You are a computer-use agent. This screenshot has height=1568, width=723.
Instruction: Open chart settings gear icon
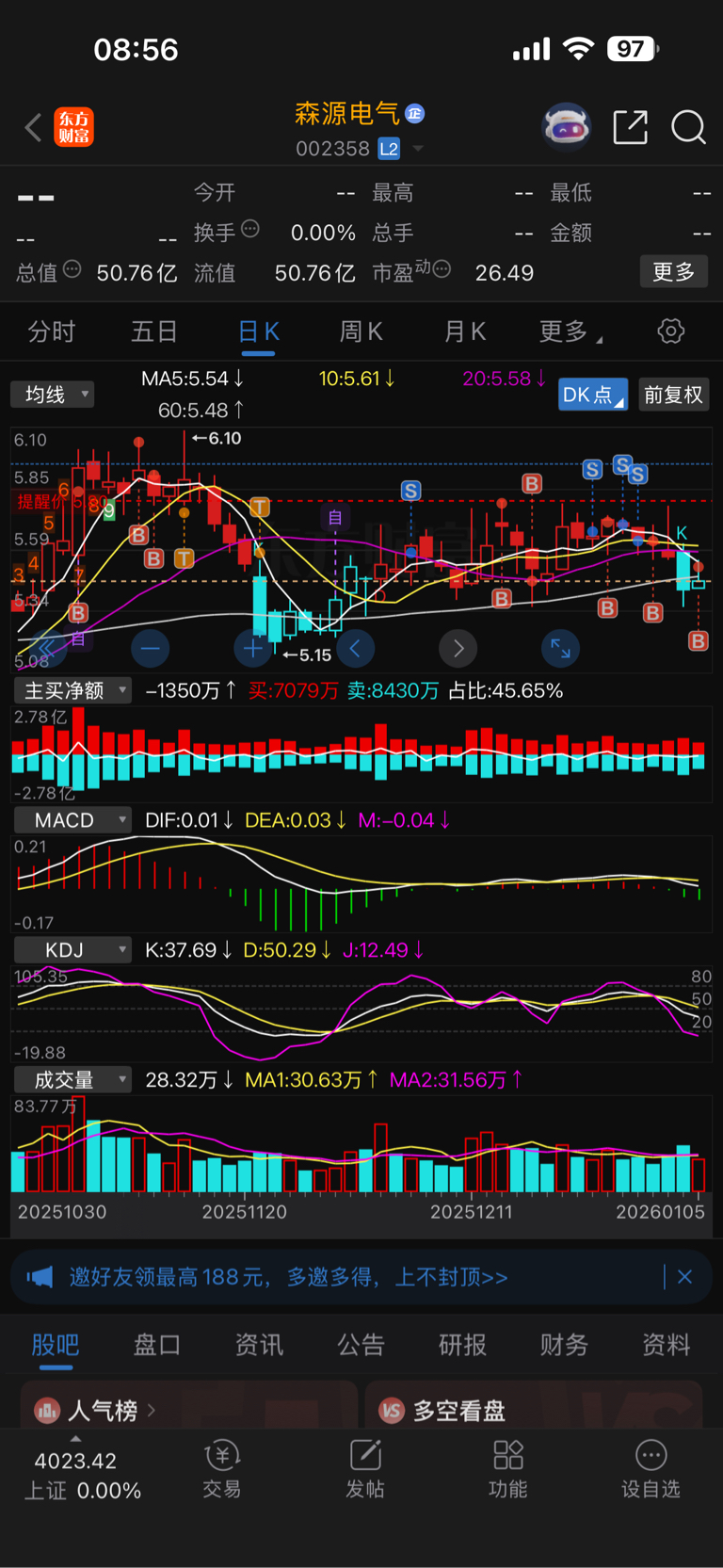pyautogui.click(x=671, y=331)
